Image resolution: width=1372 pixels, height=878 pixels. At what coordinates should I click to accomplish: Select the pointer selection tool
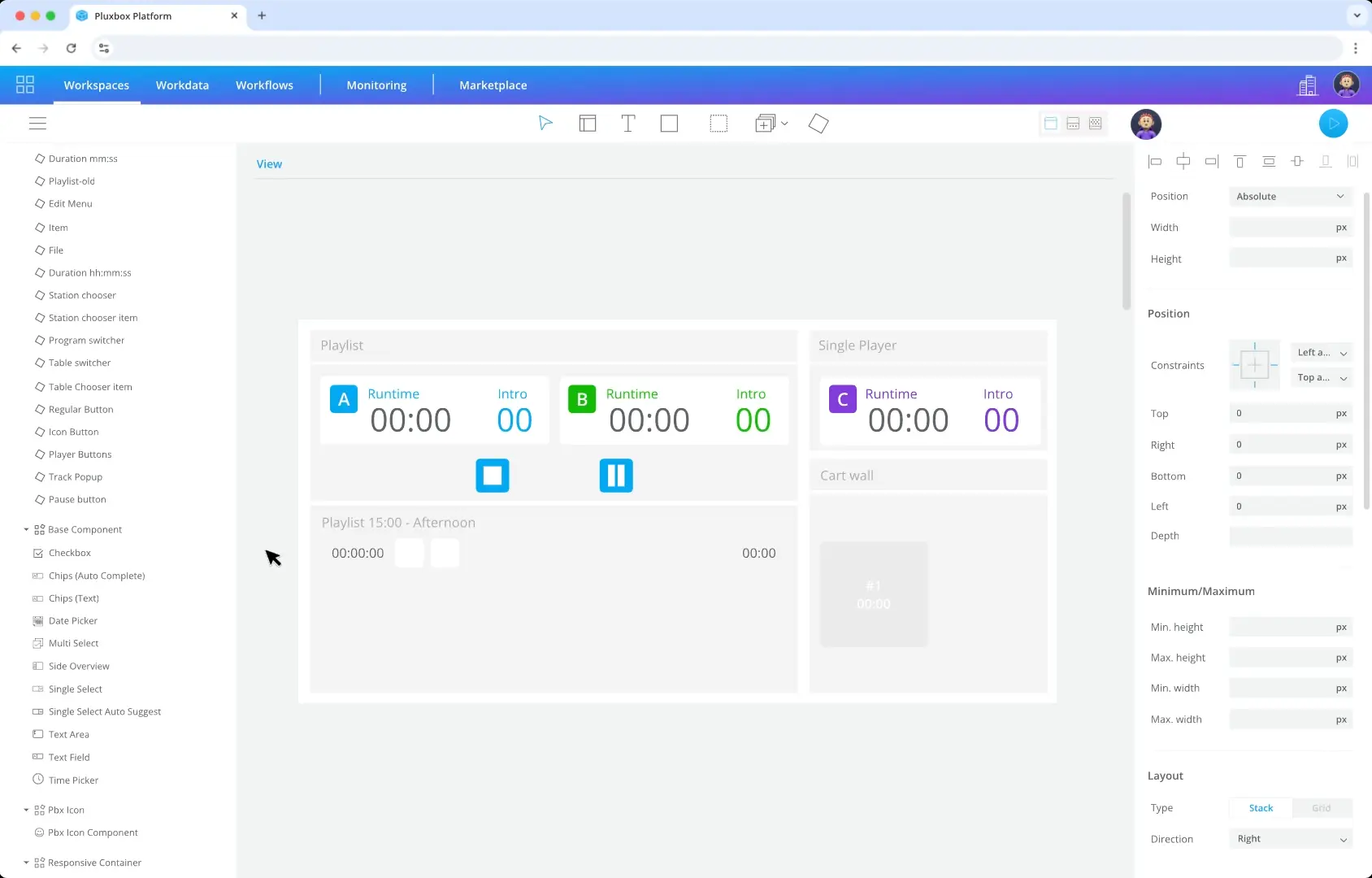(545, 124)
